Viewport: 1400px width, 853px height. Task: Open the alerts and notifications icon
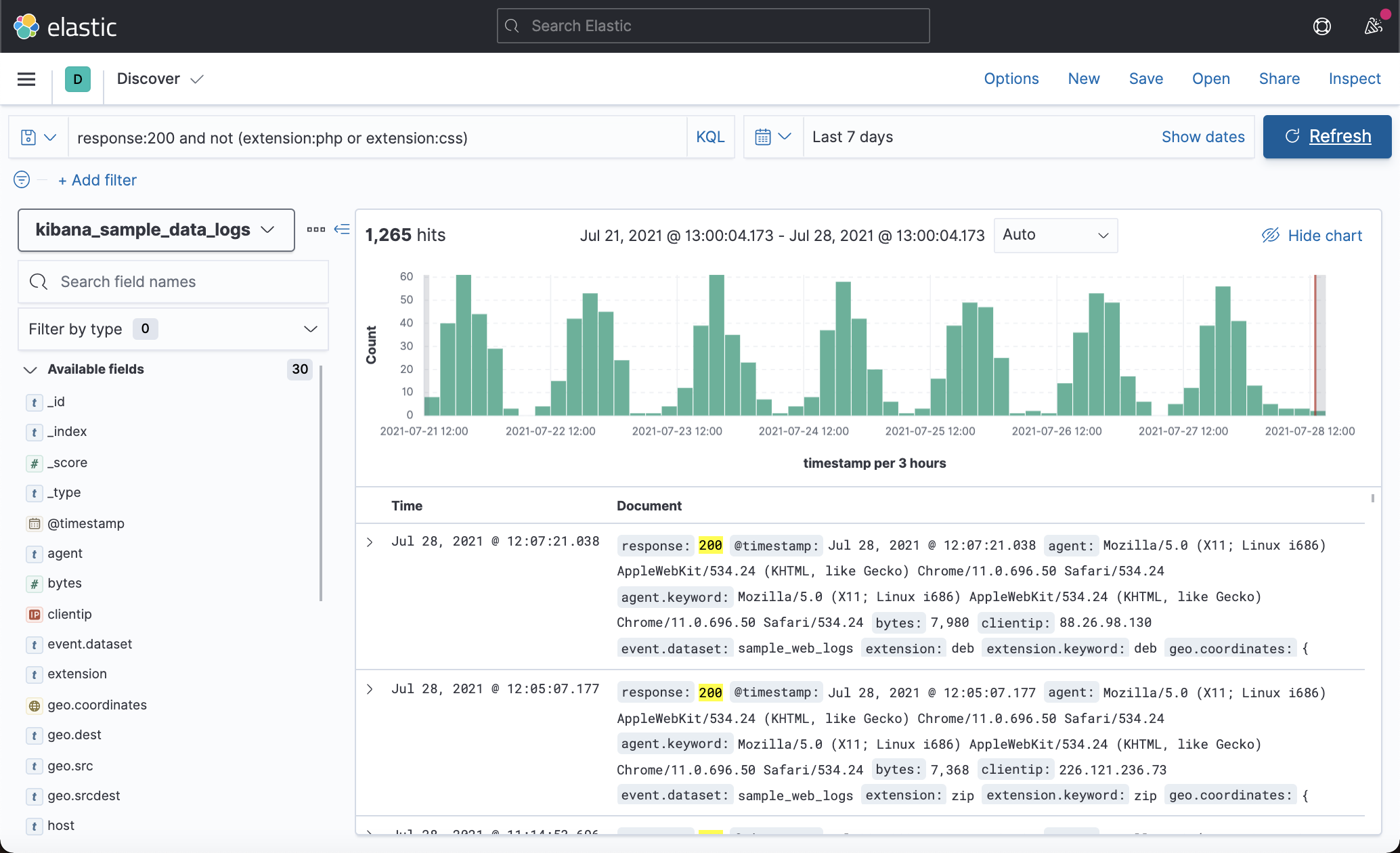pos(1374,26)
